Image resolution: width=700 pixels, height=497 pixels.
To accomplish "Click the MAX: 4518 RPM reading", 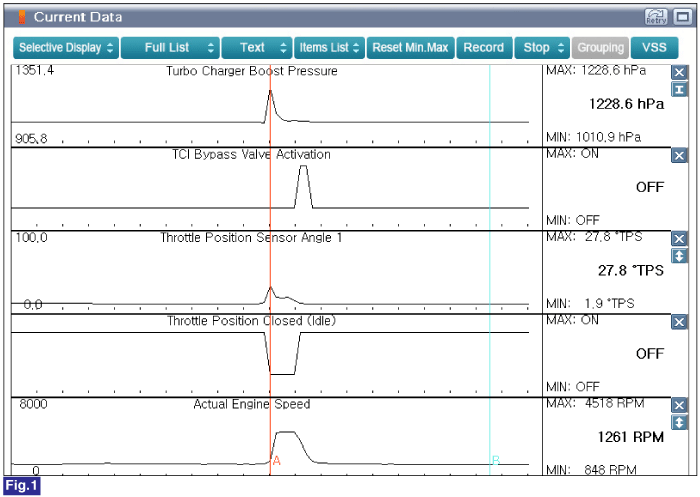I will pos(595,404).
